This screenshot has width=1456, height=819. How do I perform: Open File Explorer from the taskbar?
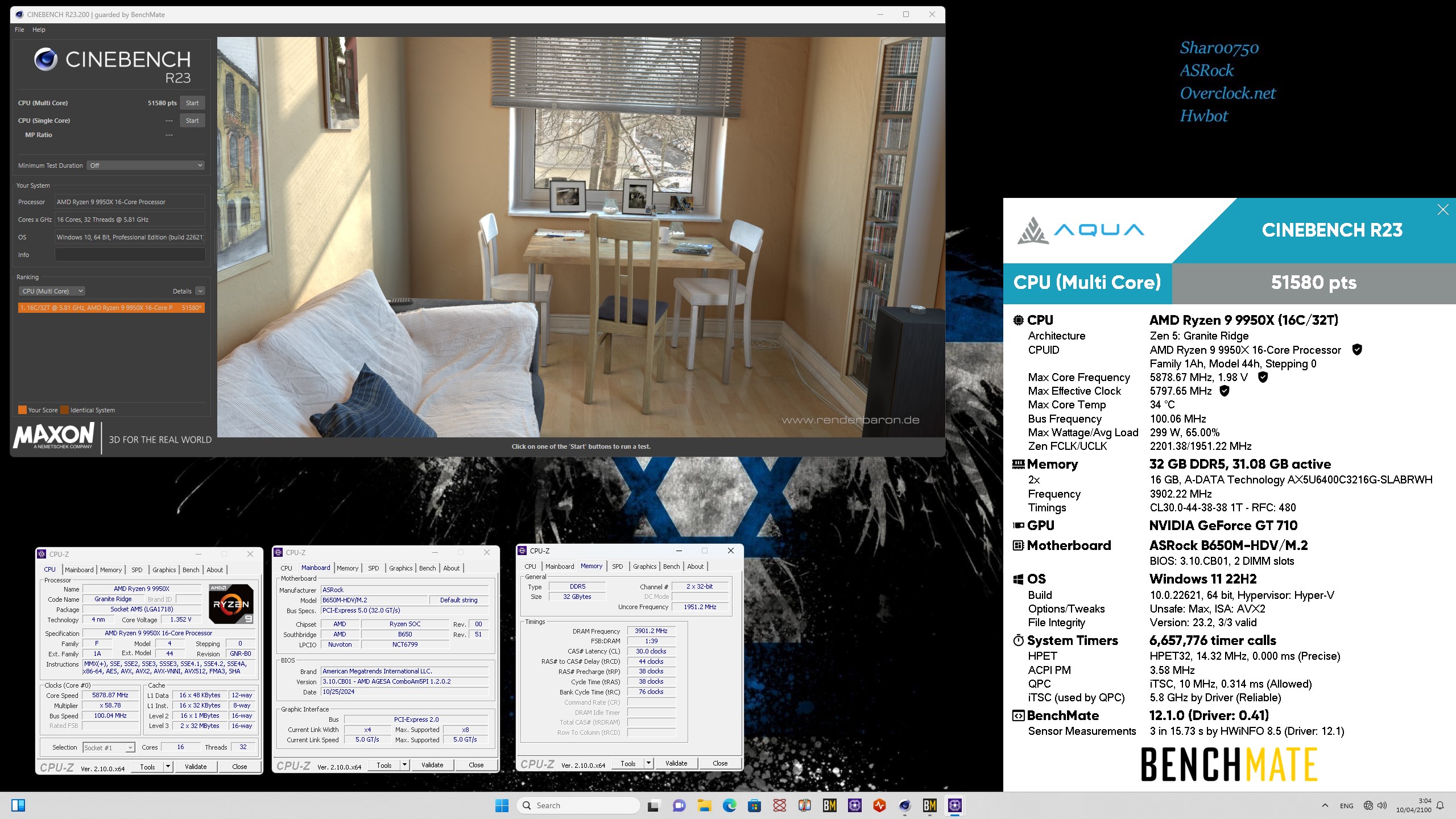coord(704,805)
